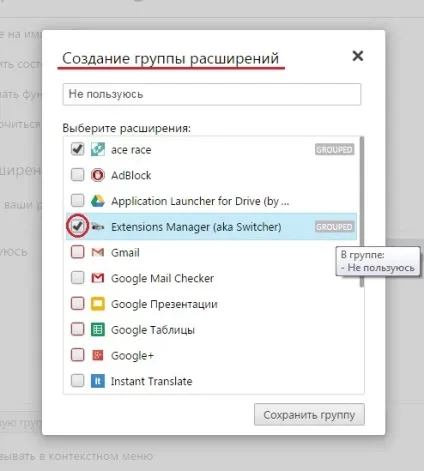Check the Google+ checkbox
The width and height of the screenshot is (424, 471).
[78, 355]
